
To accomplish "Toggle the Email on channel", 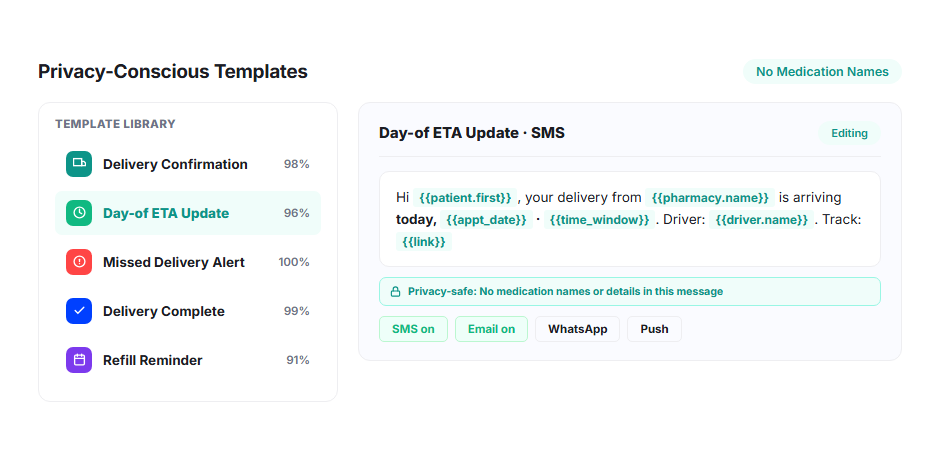I will (x=492, y=329).
